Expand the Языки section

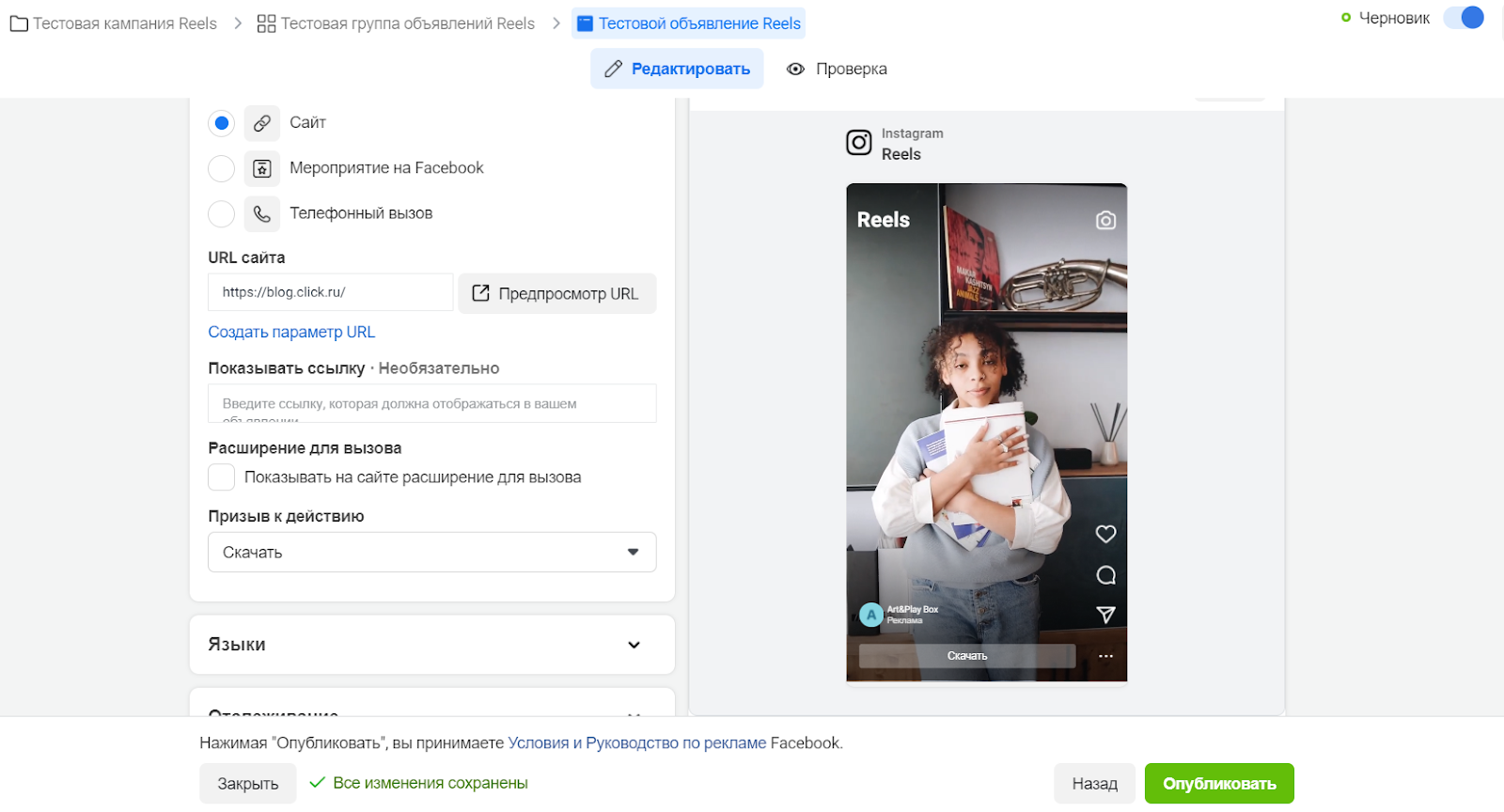click(x=432, y=645)
